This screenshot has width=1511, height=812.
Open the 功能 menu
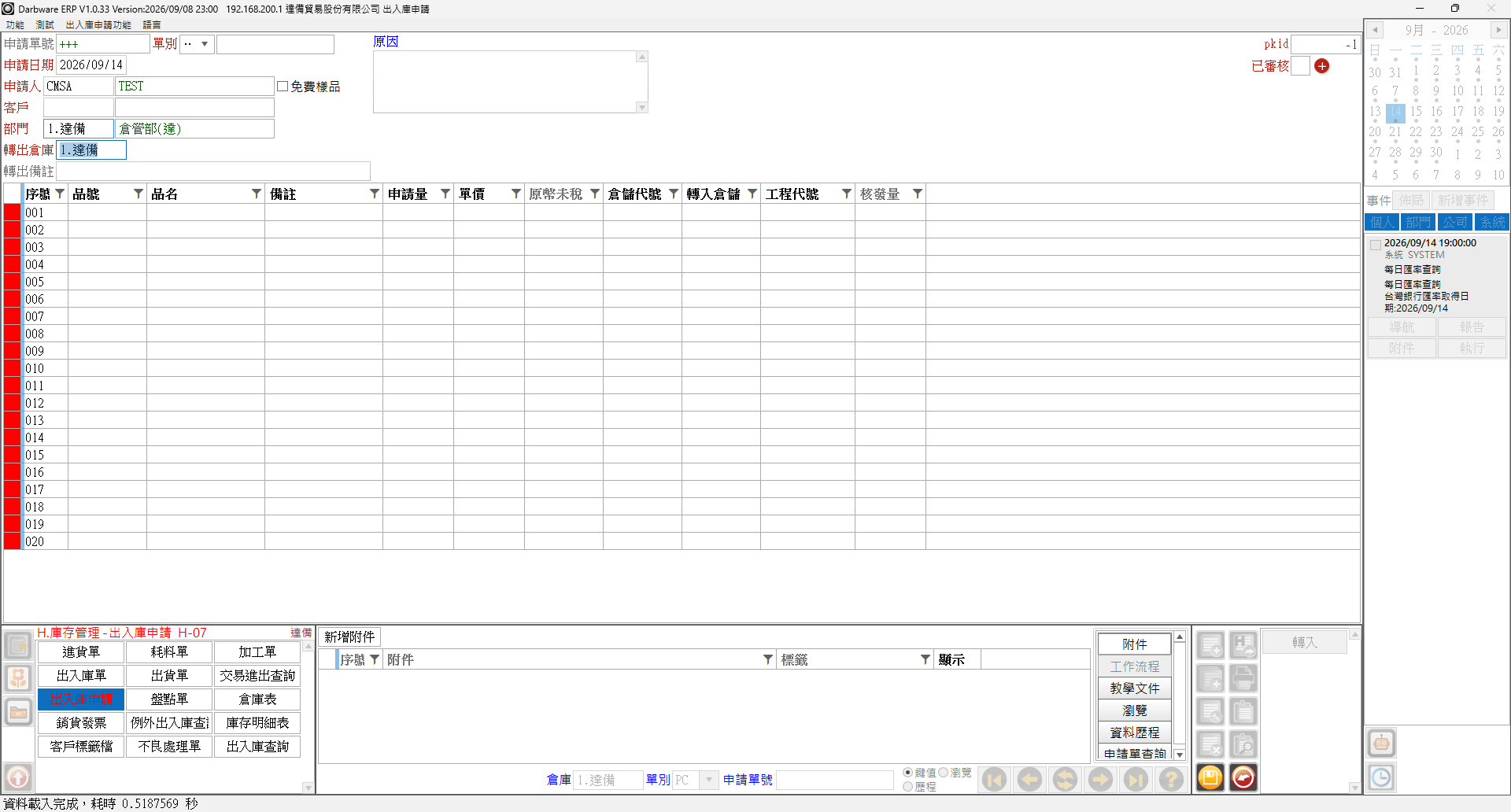pyautogui.click(x=15, y=25)
